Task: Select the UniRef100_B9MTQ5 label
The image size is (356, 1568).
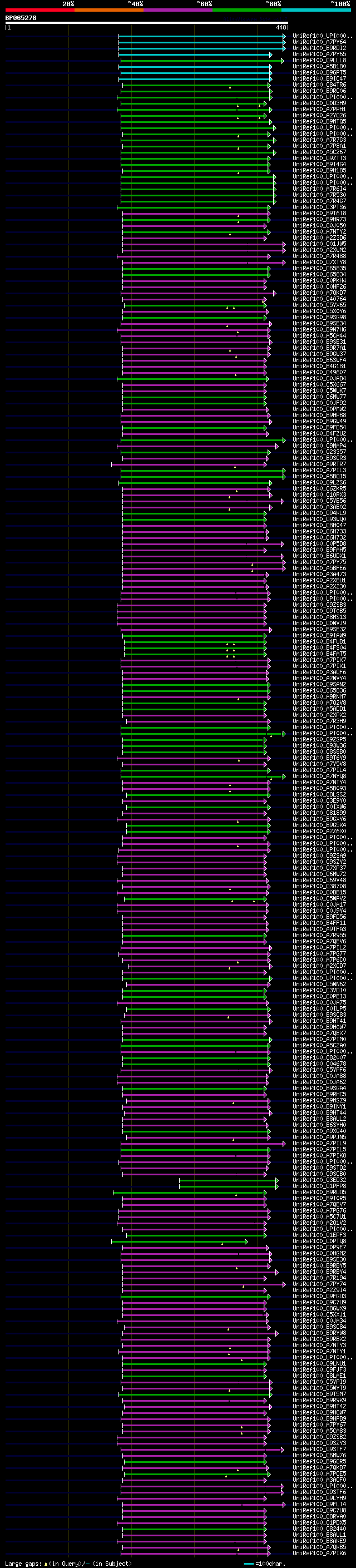Action: click(x=319, y=122)
